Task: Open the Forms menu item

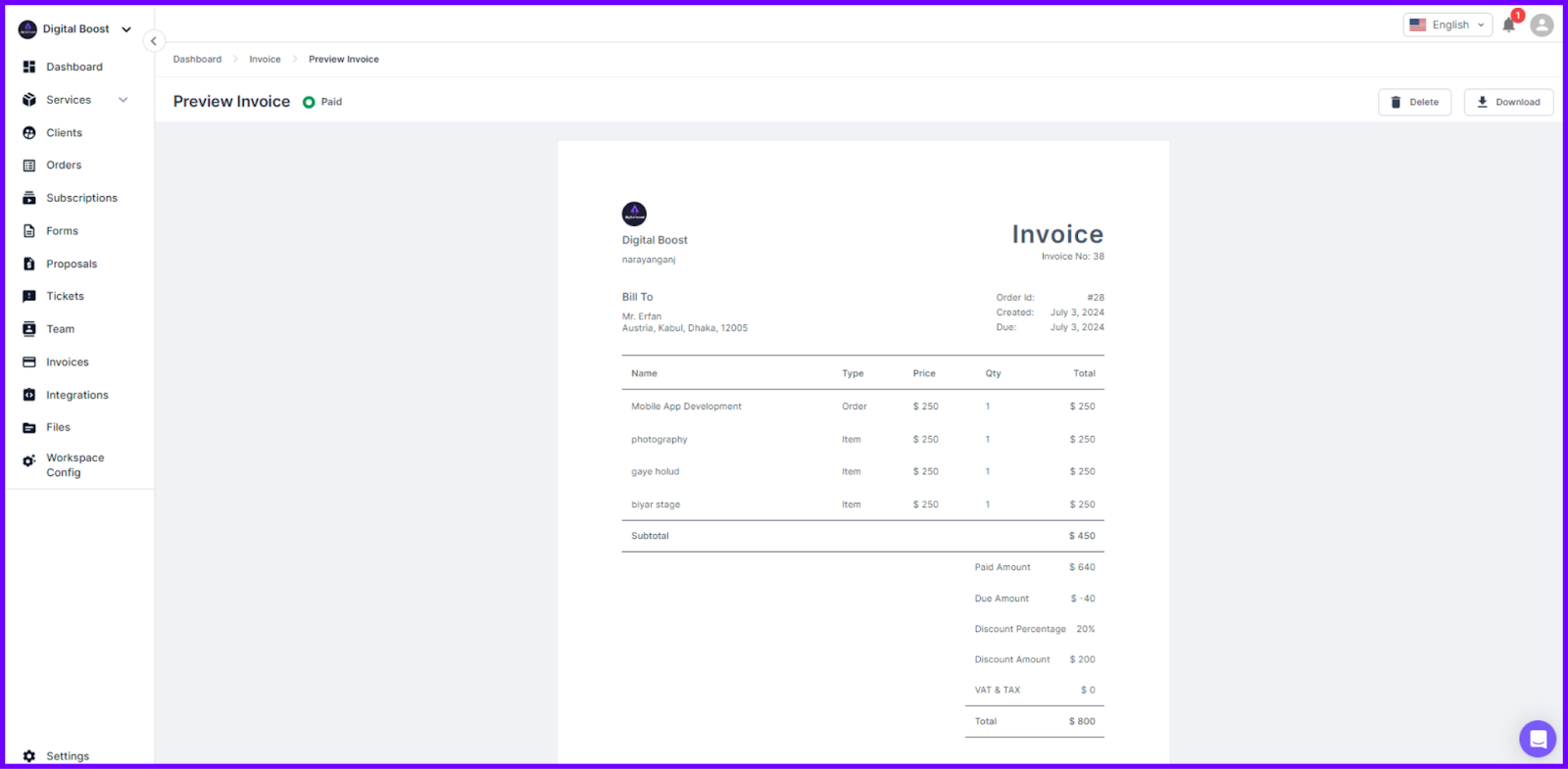Action: (62, 231)
